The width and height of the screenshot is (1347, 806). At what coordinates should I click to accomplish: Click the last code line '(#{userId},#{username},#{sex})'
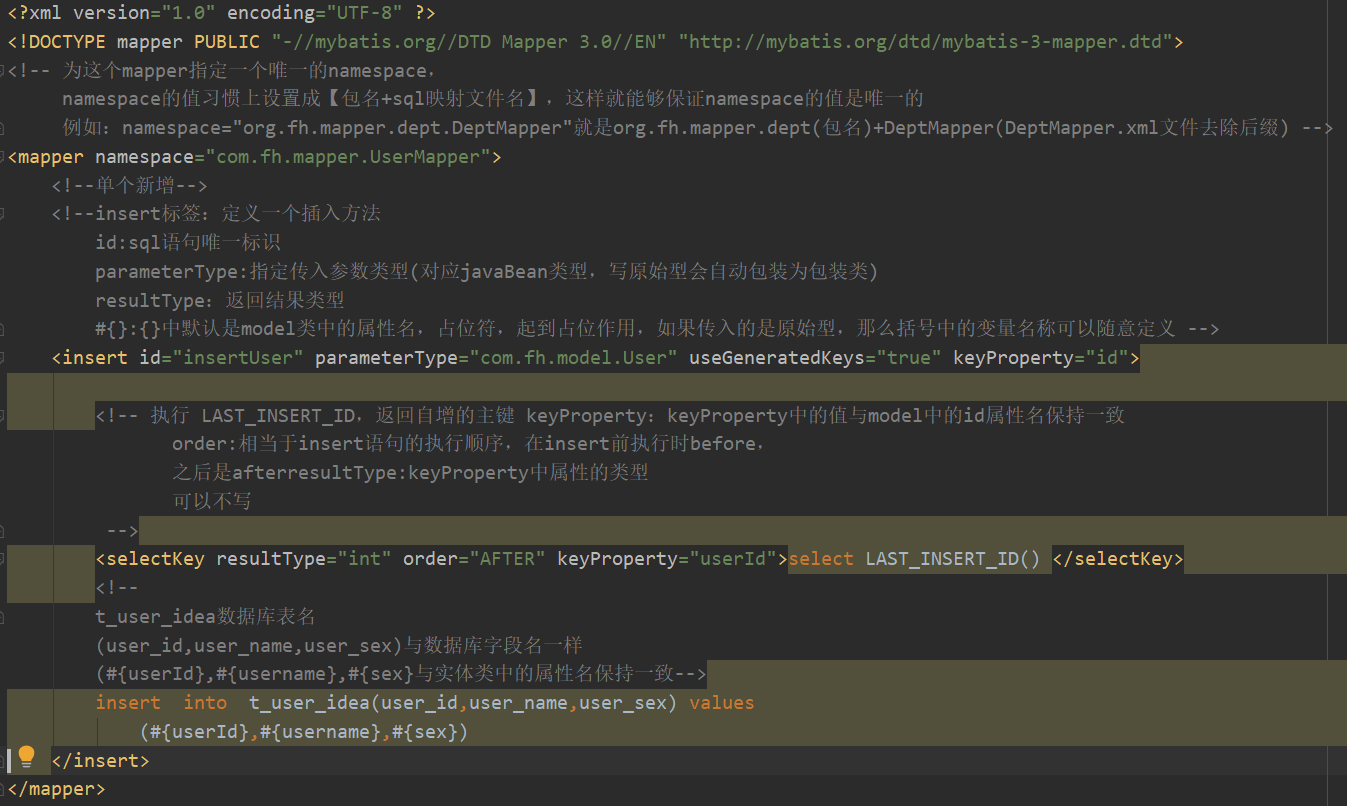304,732
